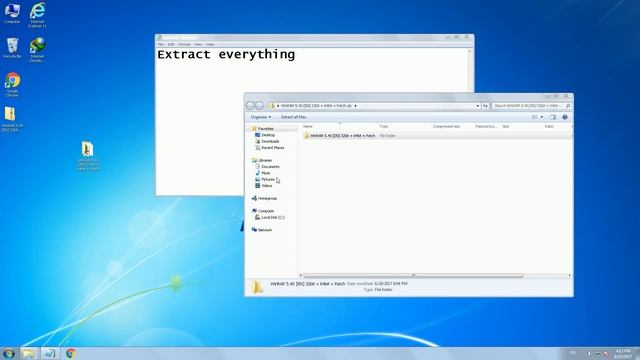This screenshot has height=360, width=640.
Task: Click the Notepad vertical scrollbar up arrow
Action: (x=470, y=51)
